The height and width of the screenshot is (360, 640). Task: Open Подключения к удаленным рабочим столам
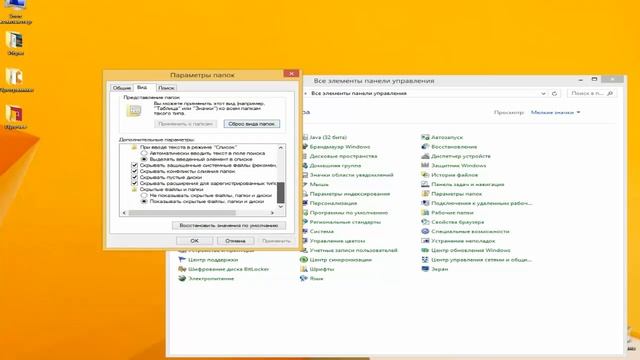(x=476, y=203)
